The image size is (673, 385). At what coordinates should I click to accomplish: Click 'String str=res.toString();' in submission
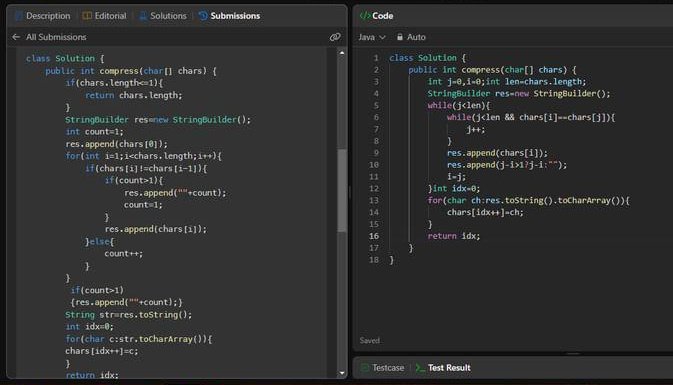[x=128, y=315]
